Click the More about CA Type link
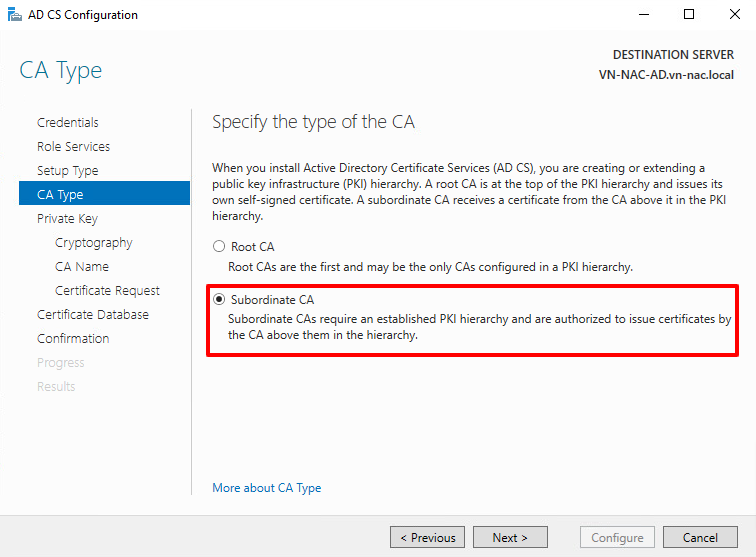This screenshot has height=557, width=756. coord(266,488)
